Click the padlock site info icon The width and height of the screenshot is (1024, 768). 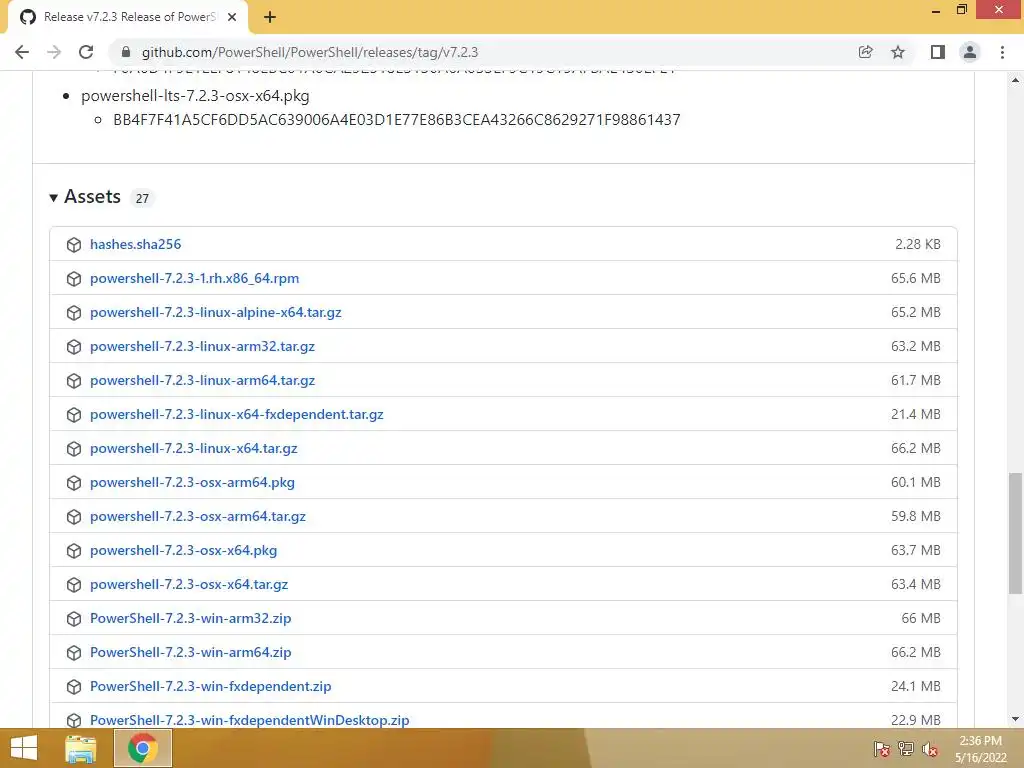click(x=126, y=52)
